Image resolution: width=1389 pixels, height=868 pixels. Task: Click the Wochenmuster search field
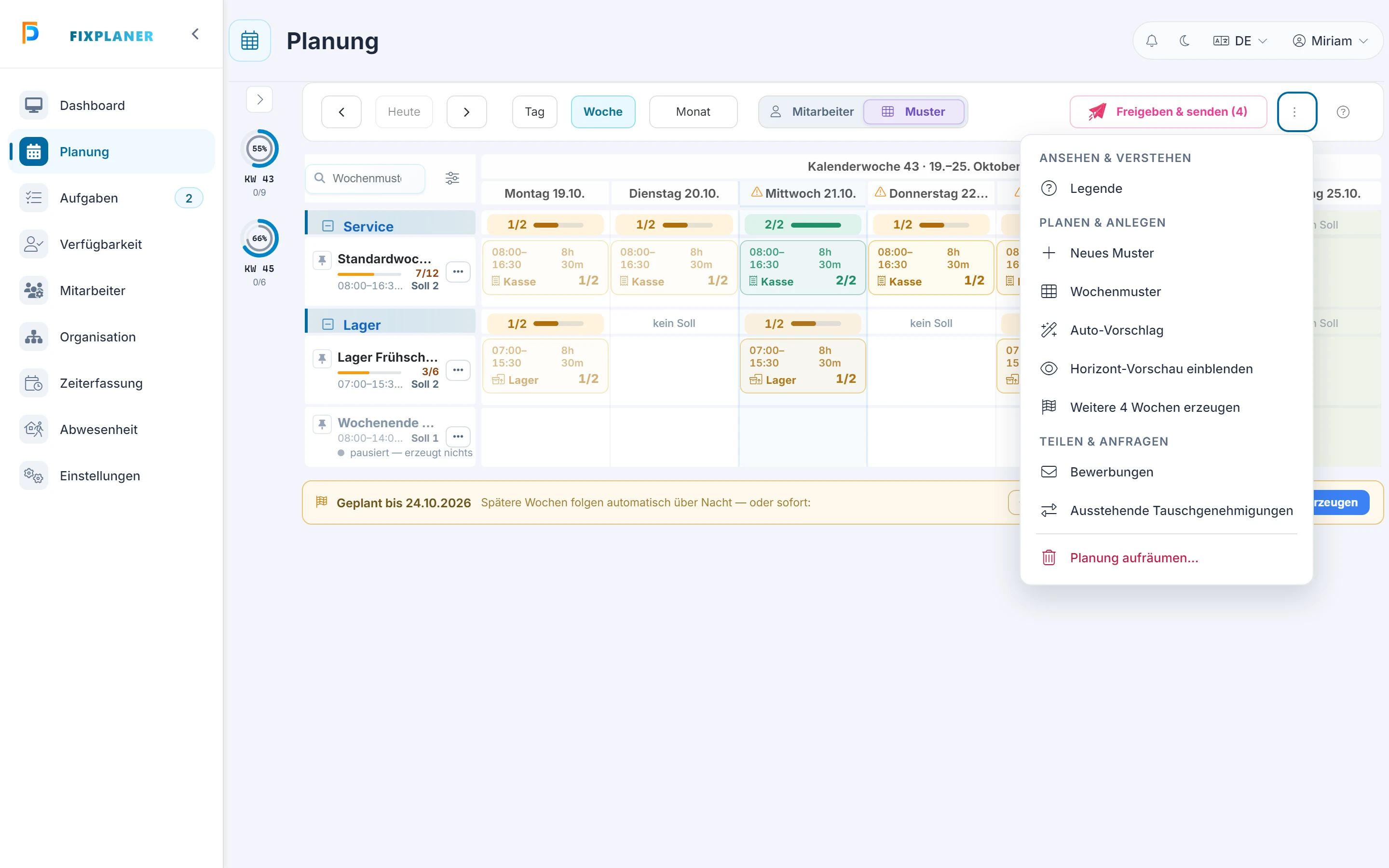(366, 178)
